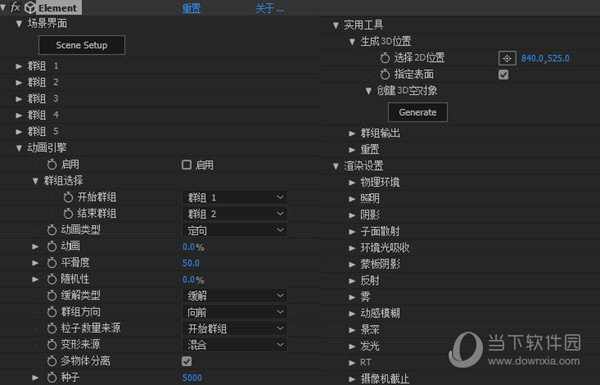
Task: Toggle stopwatch for 动画
Action: click(x=52, y=246)
